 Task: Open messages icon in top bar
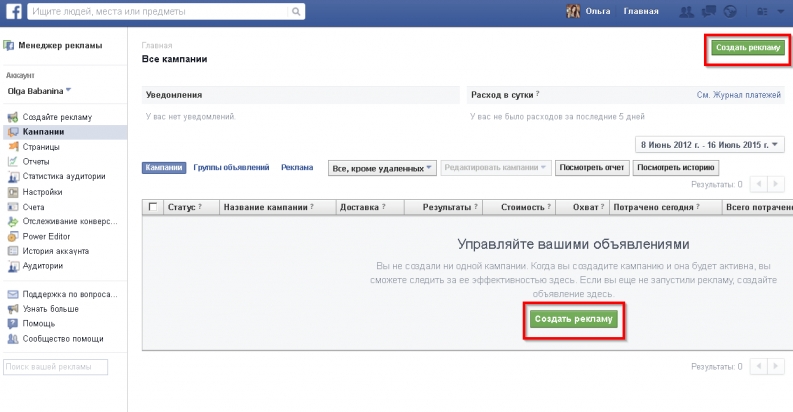point(708,12)
